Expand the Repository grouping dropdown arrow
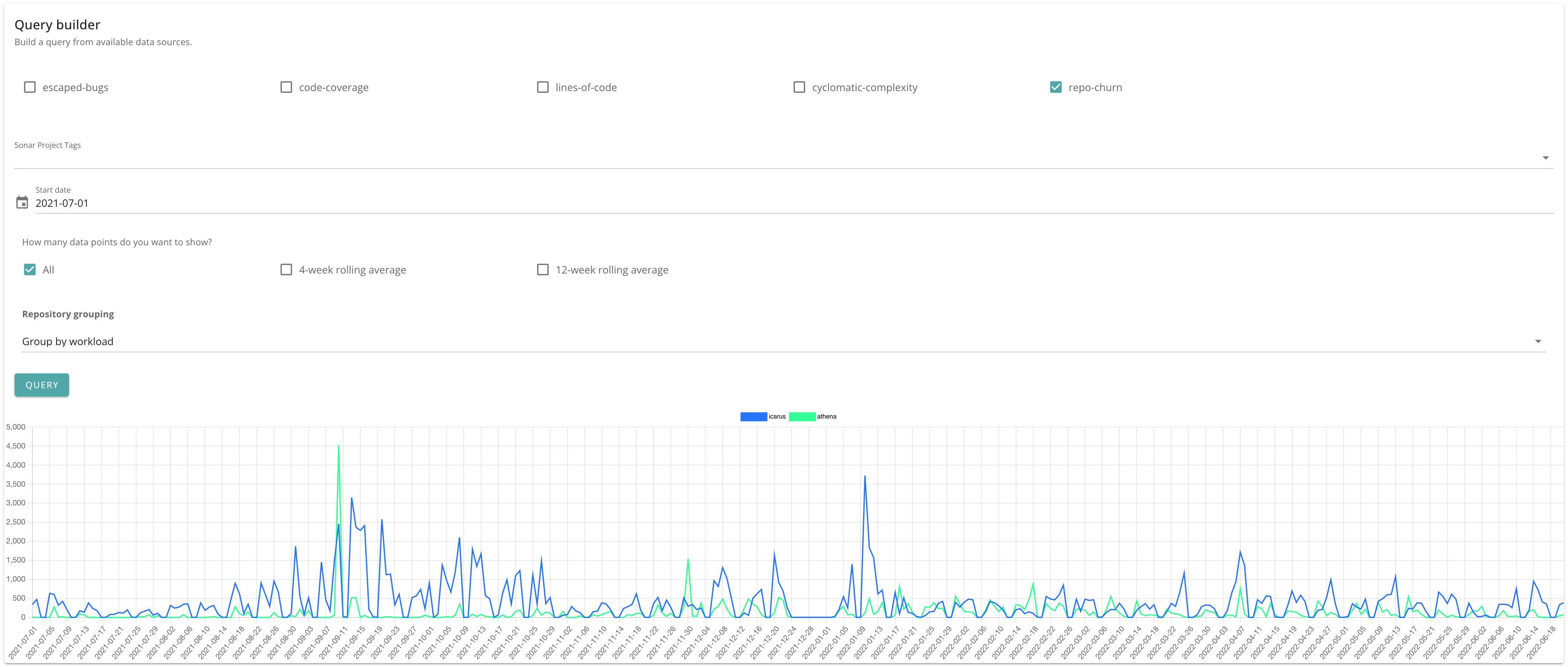This screenshot has width=1568, height=667. pos(1538,342)
